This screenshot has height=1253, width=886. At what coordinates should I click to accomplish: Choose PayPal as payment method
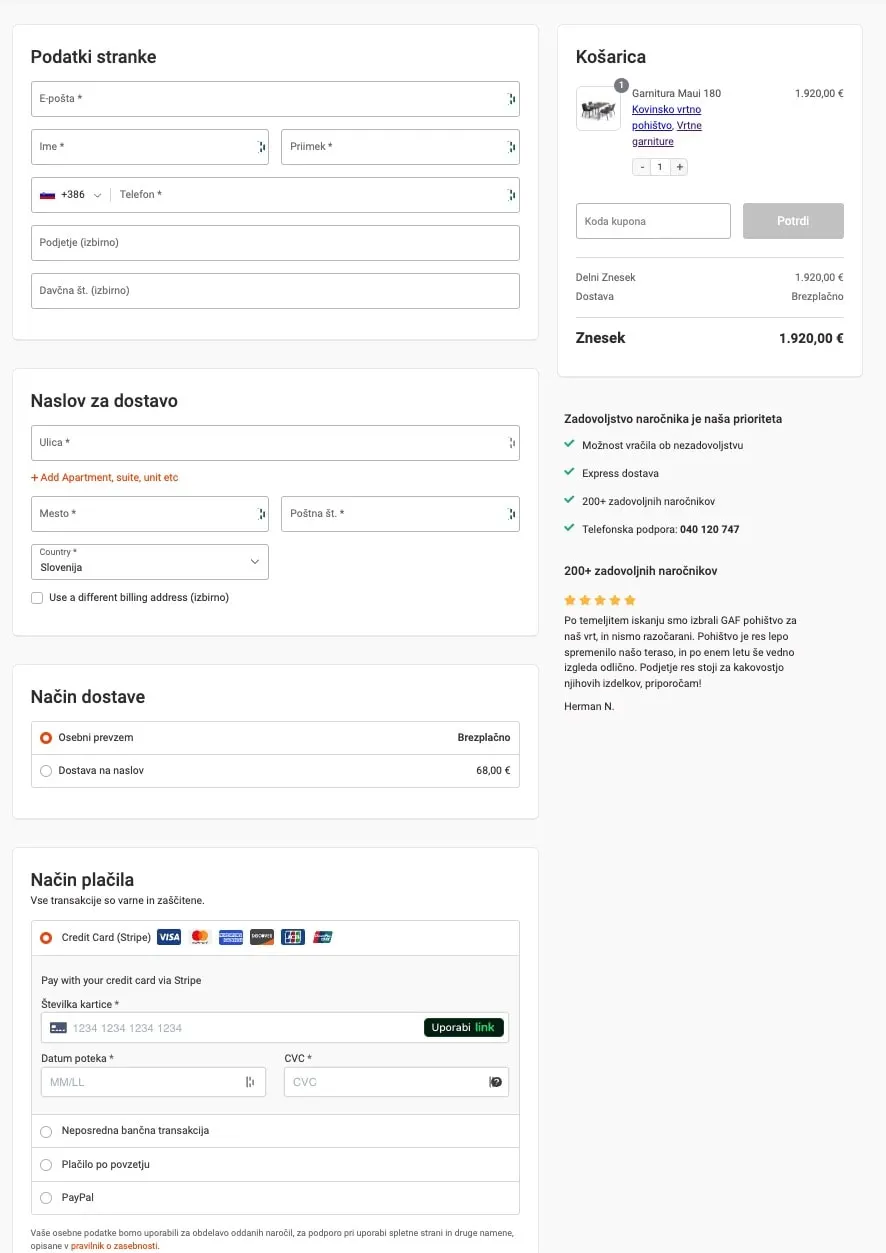(x=46, y=1198)
